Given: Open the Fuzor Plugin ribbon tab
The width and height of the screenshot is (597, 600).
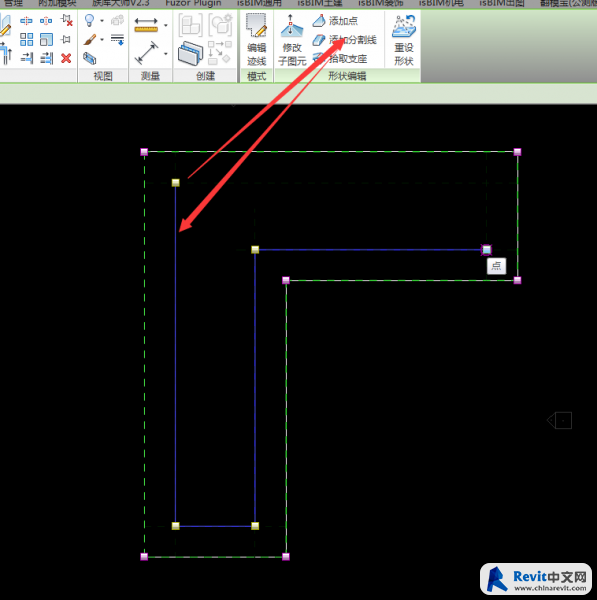Looking at the screenshot, I should (193, 3).
